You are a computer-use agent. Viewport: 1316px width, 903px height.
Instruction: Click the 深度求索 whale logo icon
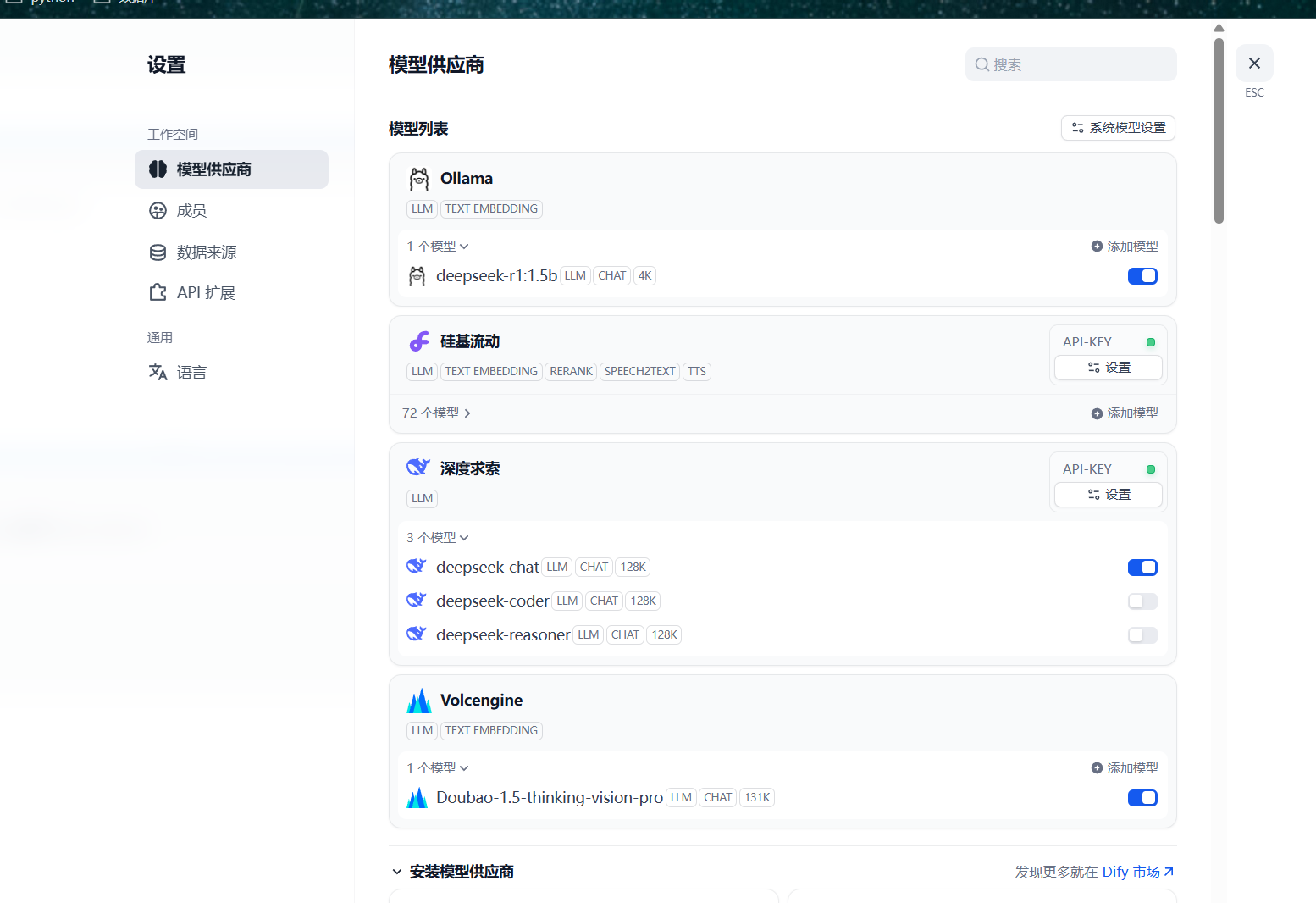click(x=418, y=467)
